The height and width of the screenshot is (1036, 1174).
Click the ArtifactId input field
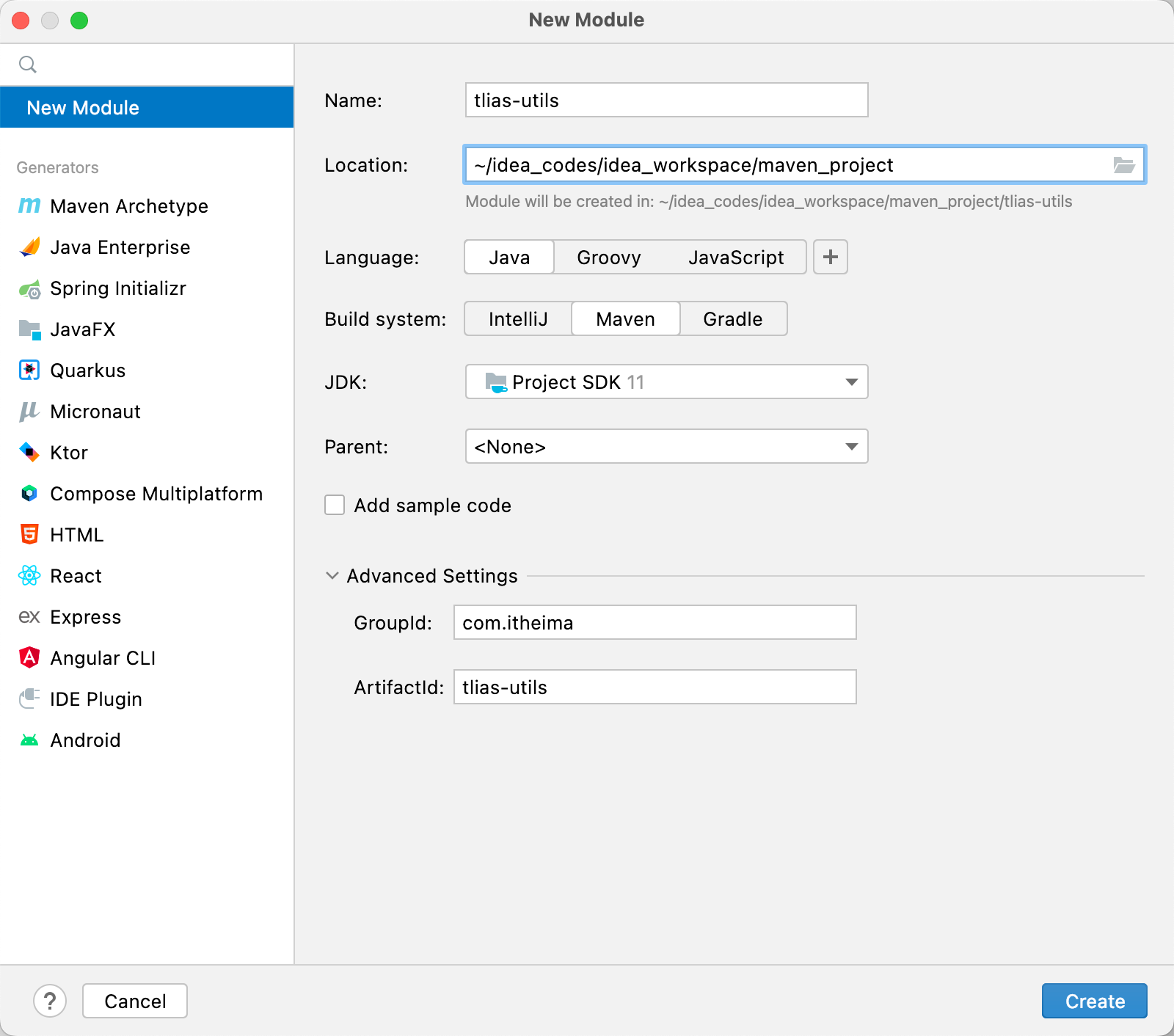tap(655, 687)
